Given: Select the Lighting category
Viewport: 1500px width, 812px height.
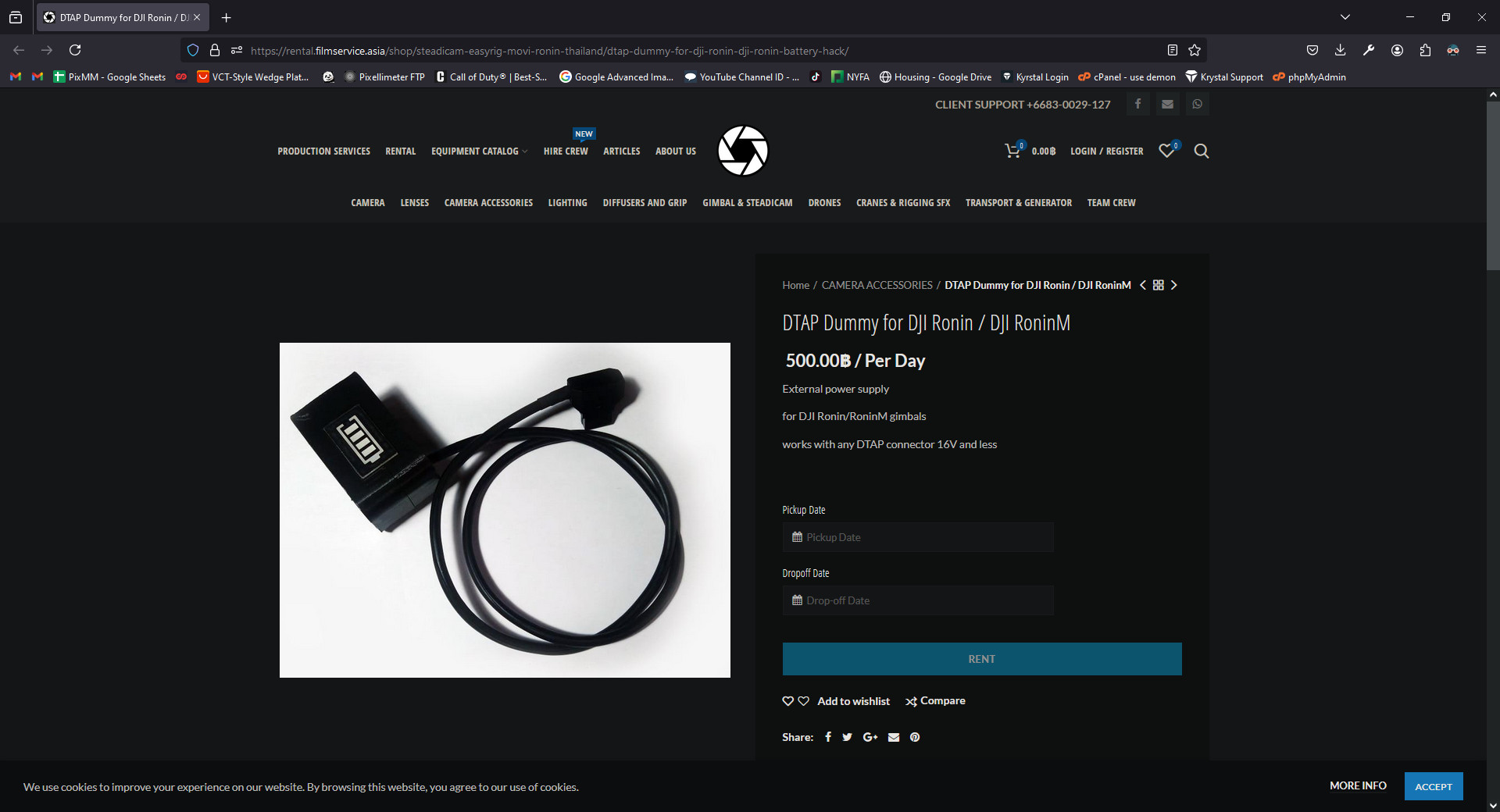Looking at the screenshot, I should (x=567, y=203).
